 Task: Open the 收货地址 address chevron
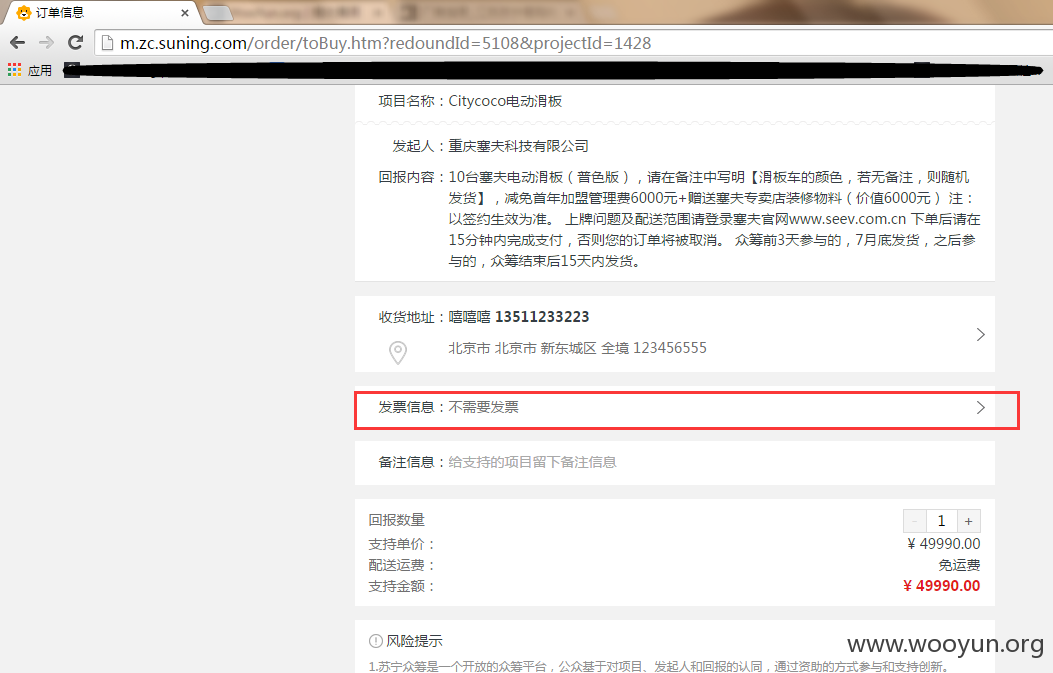point(980,334)
